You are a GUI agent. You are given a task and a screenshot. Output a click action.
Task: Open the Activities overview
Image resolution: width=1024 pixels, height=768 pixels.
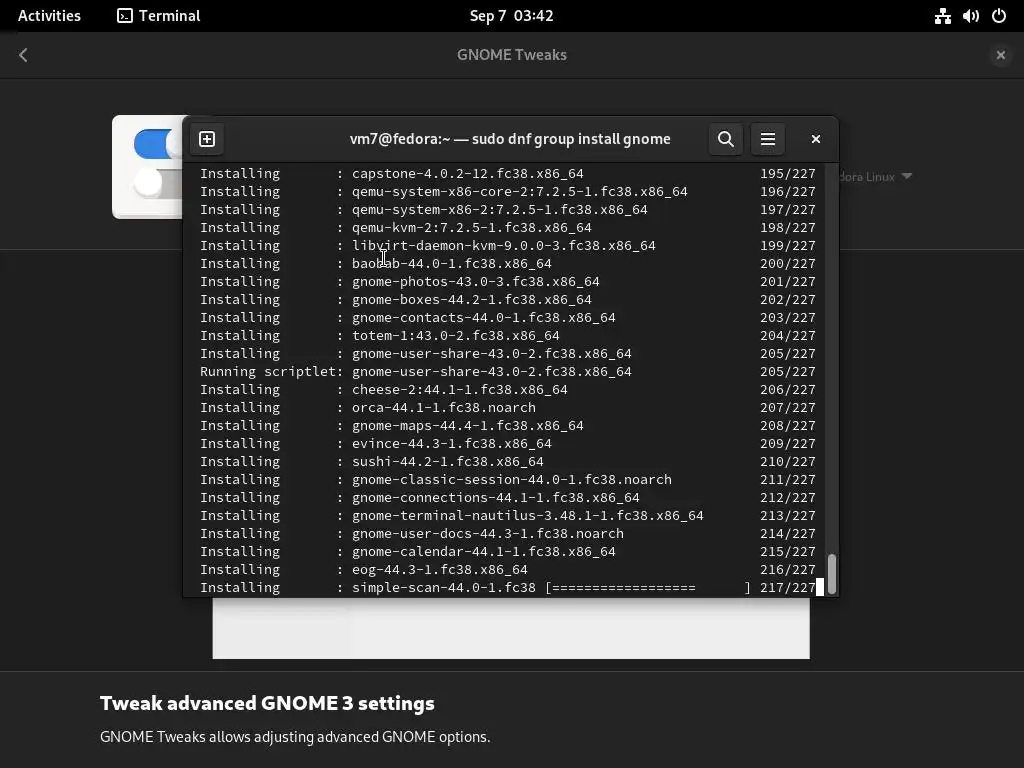pyautogui.click(x=50, y=16)
